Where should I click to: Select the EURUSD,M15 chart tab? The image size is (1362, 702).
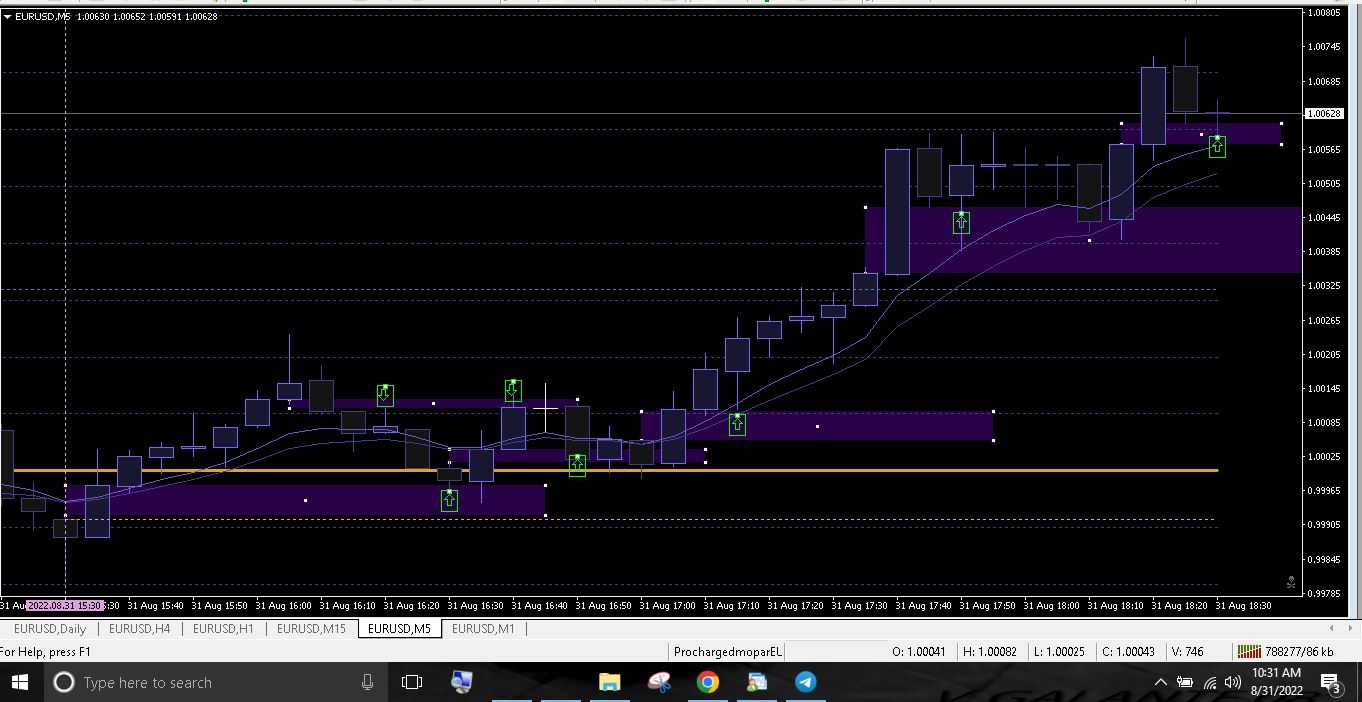point(311,629)
